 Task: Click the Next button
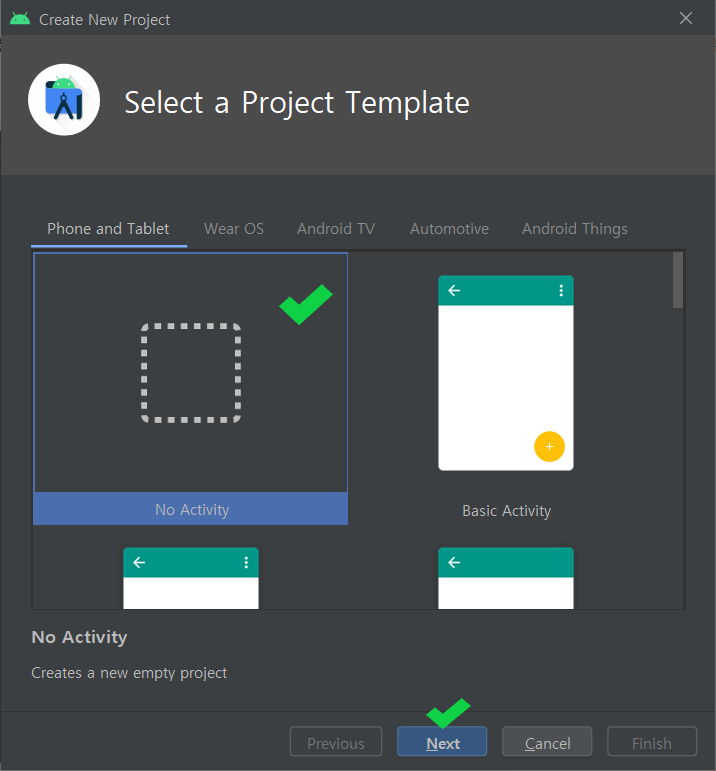[x=442, y=741]
